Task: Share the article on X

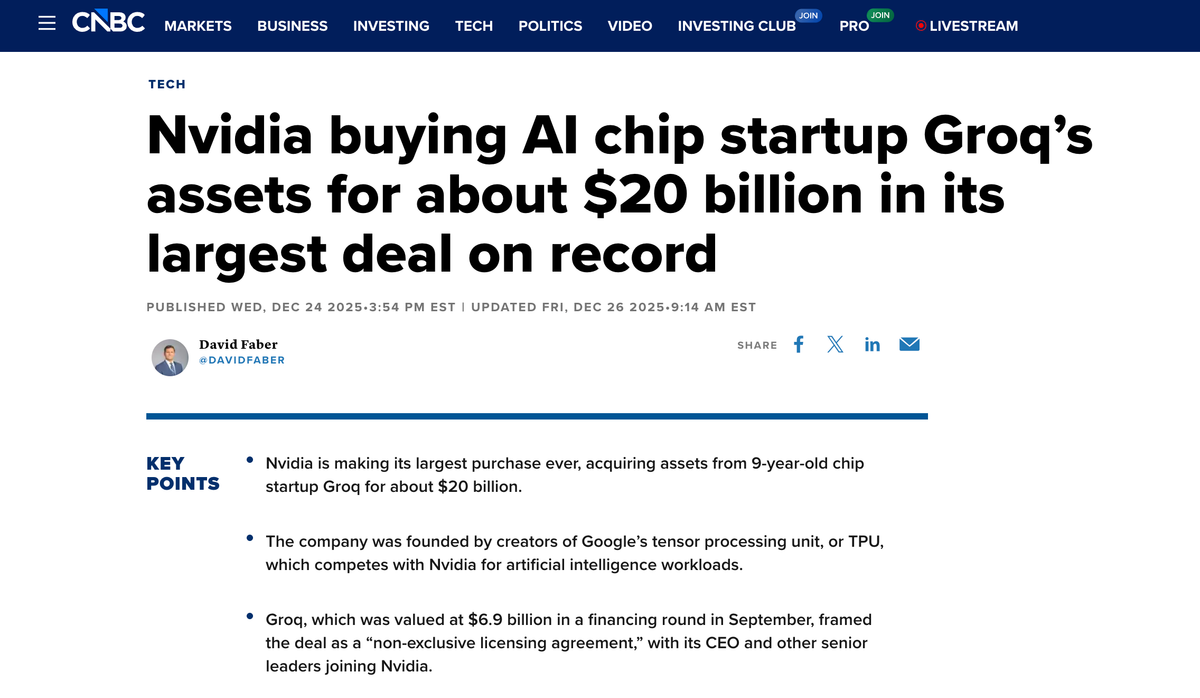Action: pos(835,344)
